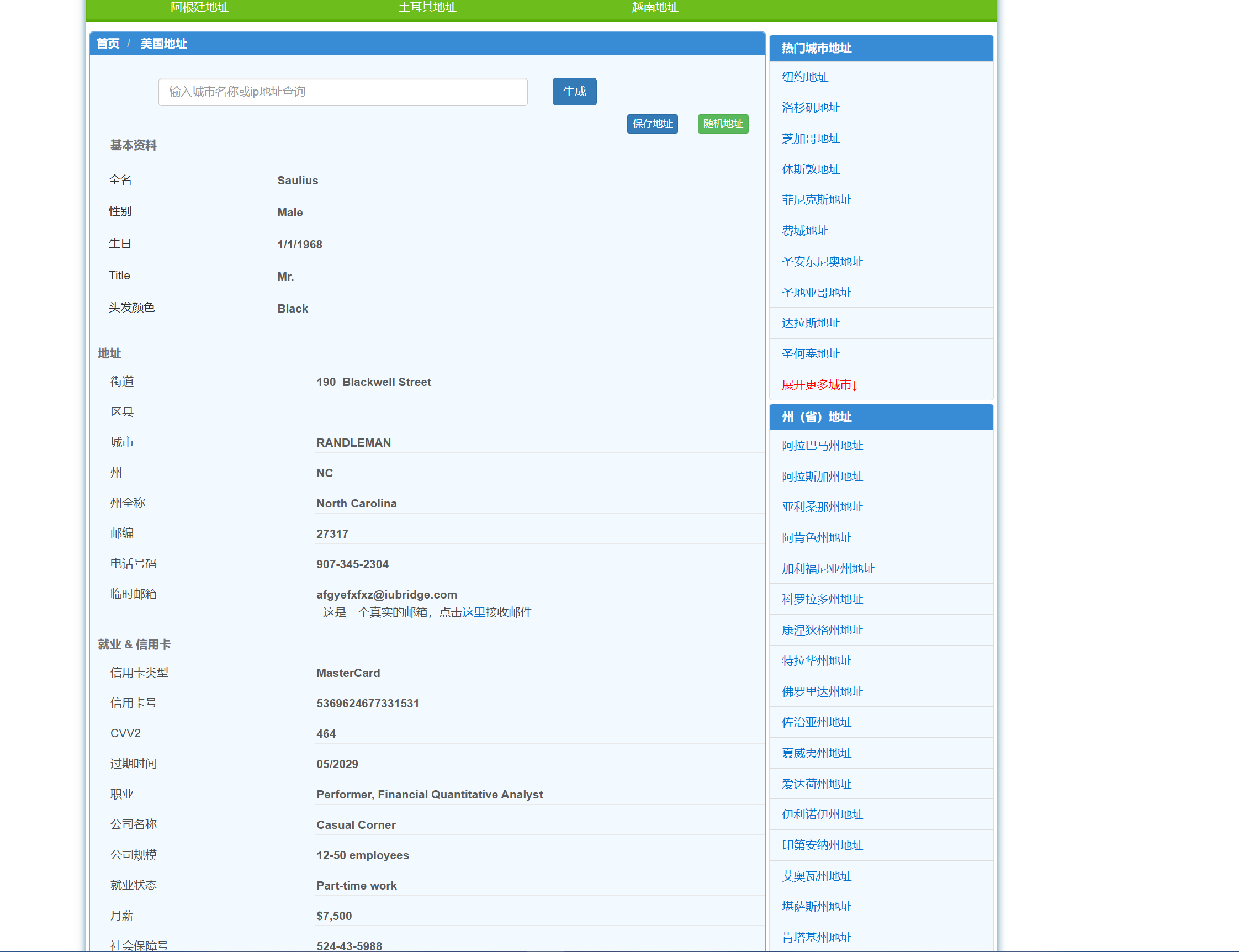This screenshot has height=952, width=1239.
Task: Open 休斯敦地址 link
Action: pyautogui.click(x=809, y=169)
